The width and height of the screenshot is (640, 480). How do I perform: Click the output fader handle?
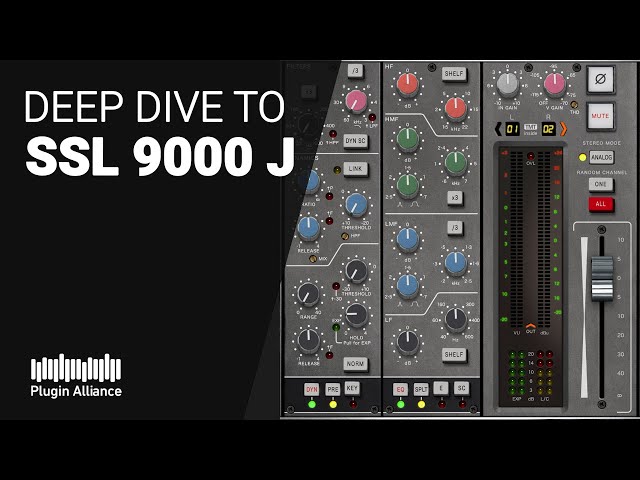coord(602,279)
